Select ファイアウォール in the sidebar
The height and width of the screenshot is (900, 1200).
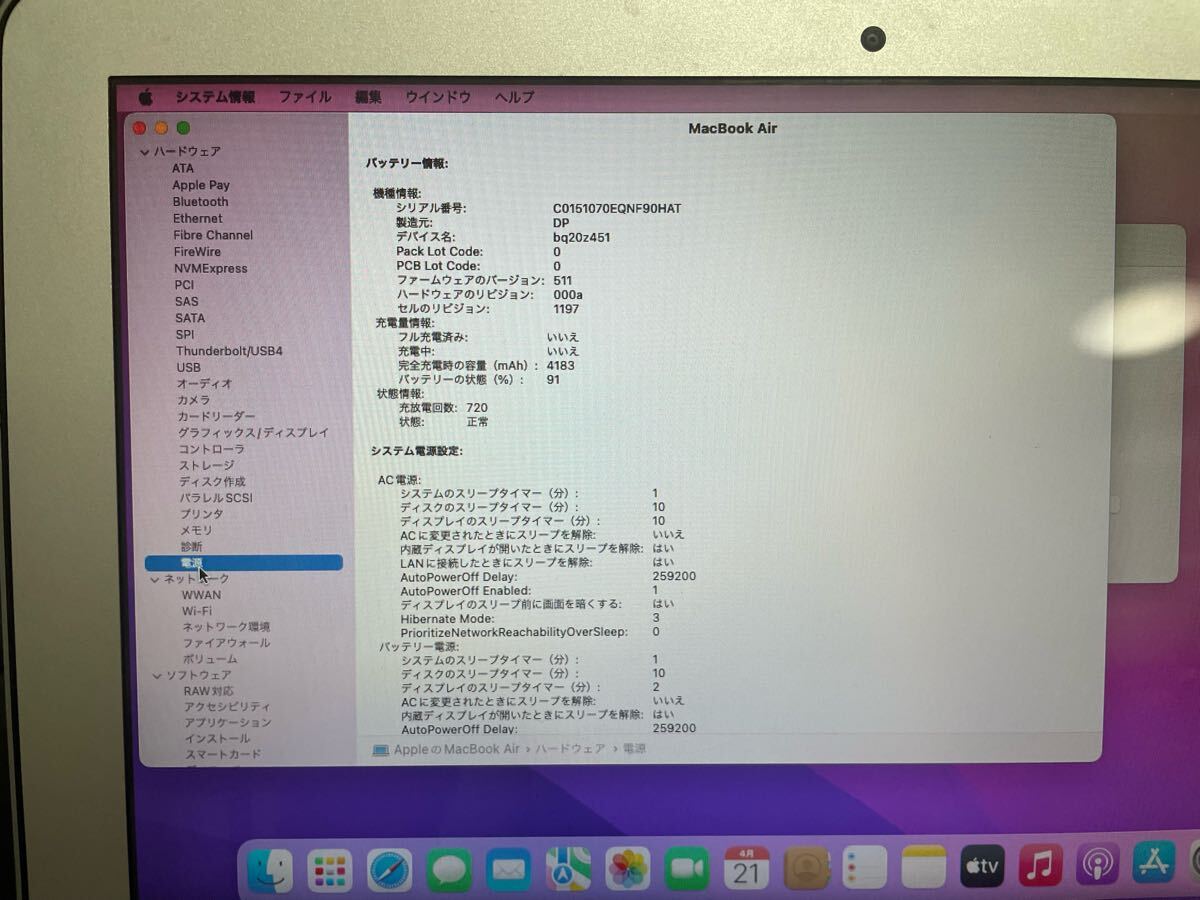226,643
